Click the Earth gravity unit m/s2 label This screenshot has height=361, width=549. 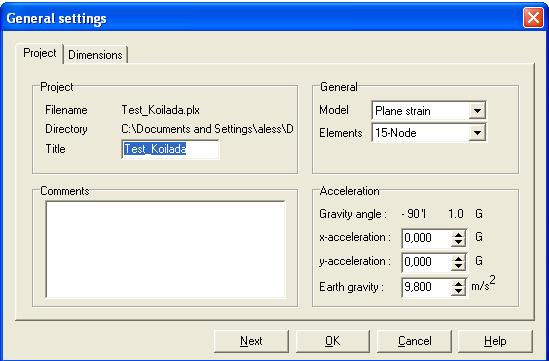[x=483, y=284]
